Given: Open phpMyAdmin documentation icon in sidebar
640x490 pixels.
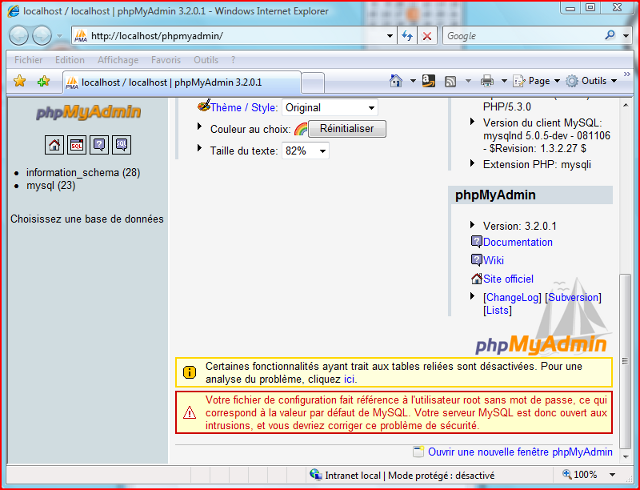Looking at the screenshot, I should (99, 145).
